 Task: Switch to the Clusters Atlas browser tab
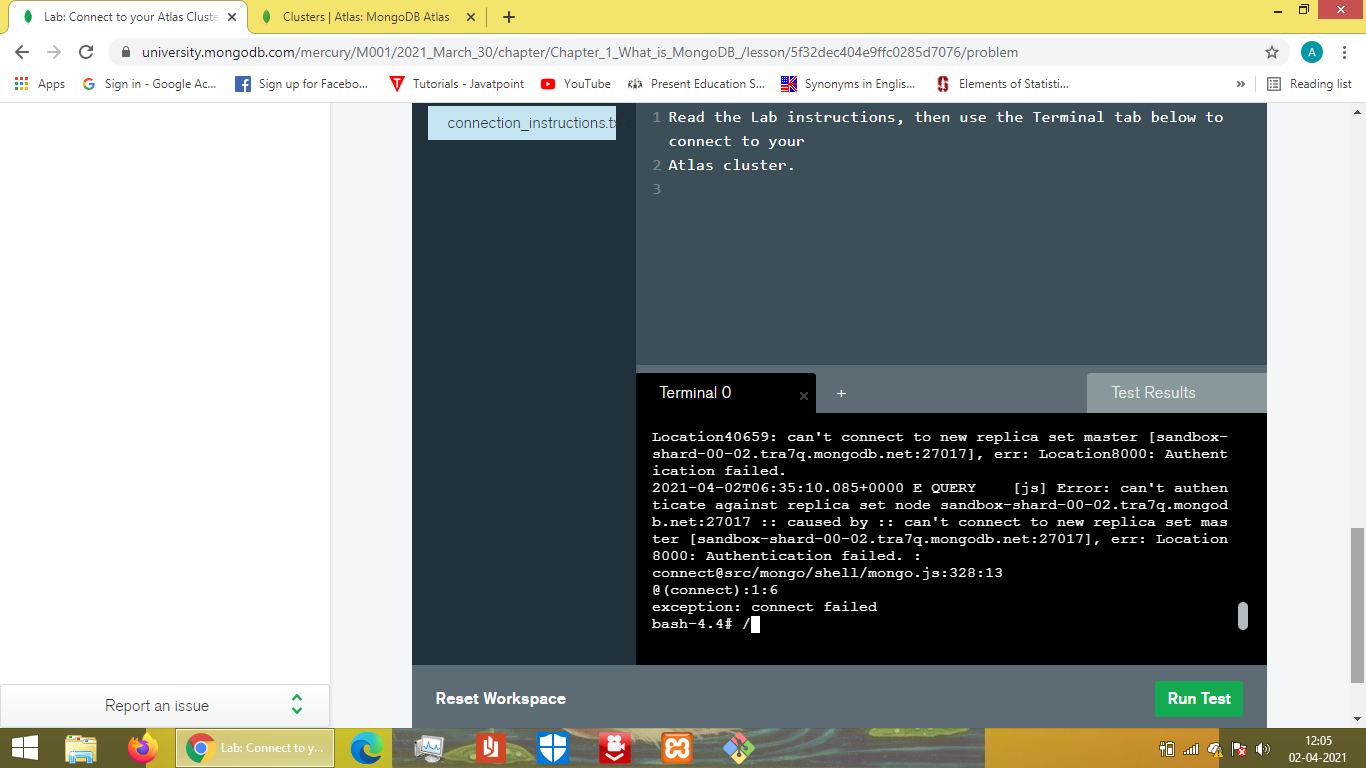[365, 17]
